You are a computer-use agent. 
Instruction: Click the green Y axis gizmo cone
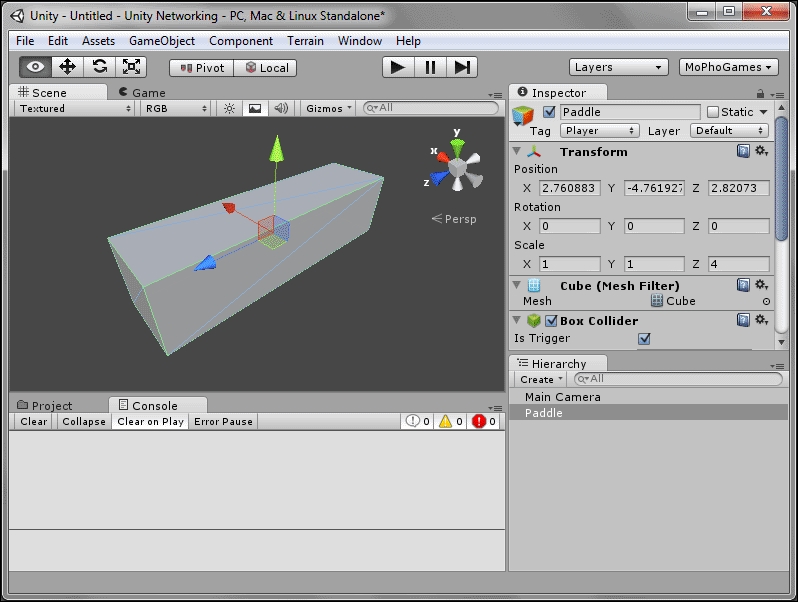pos(458,147)
